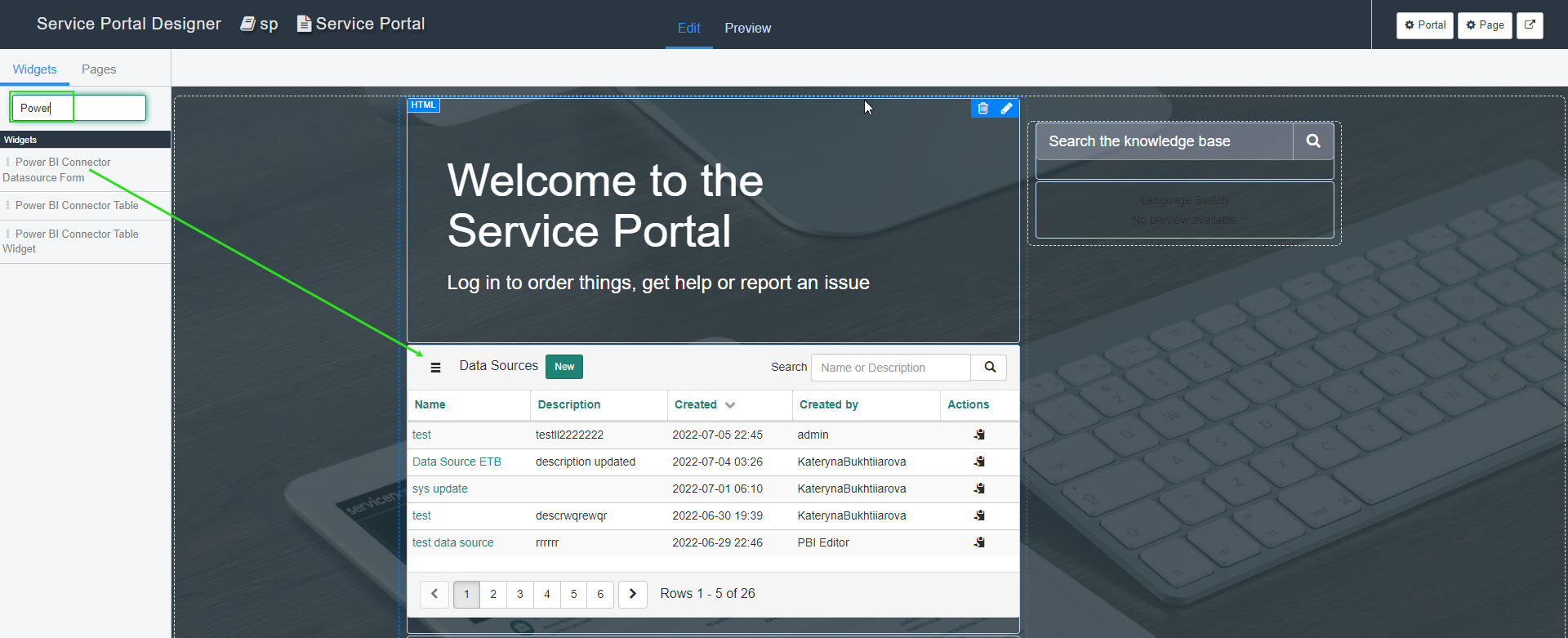Go to next page of results
The width and height of the screenshot is (1568, 638).
click(x=632, y=594)
